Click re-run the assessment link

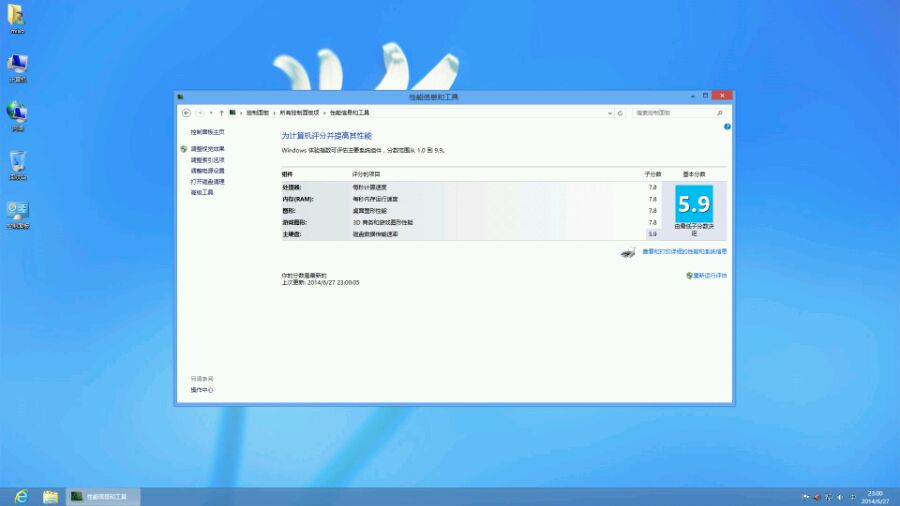710,275
